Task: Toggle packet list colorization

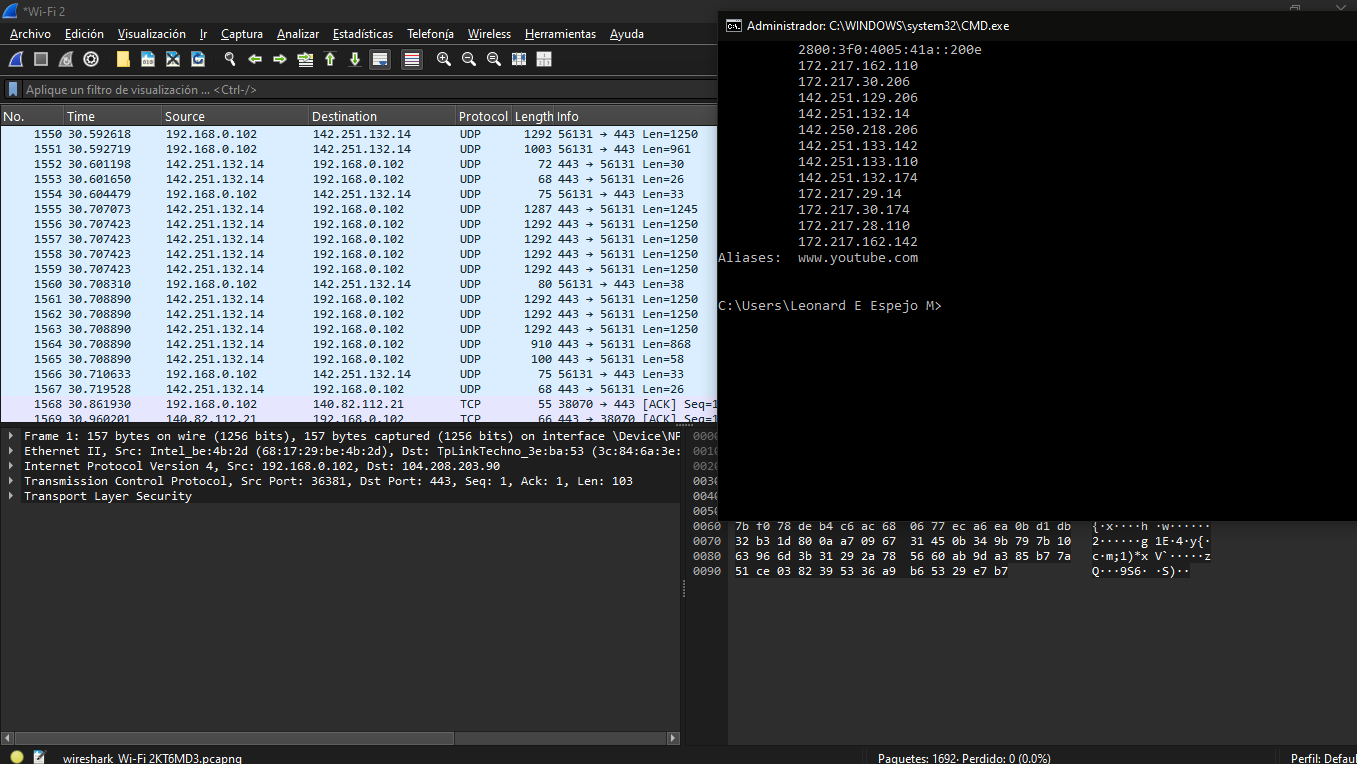Action: (412, 59)
